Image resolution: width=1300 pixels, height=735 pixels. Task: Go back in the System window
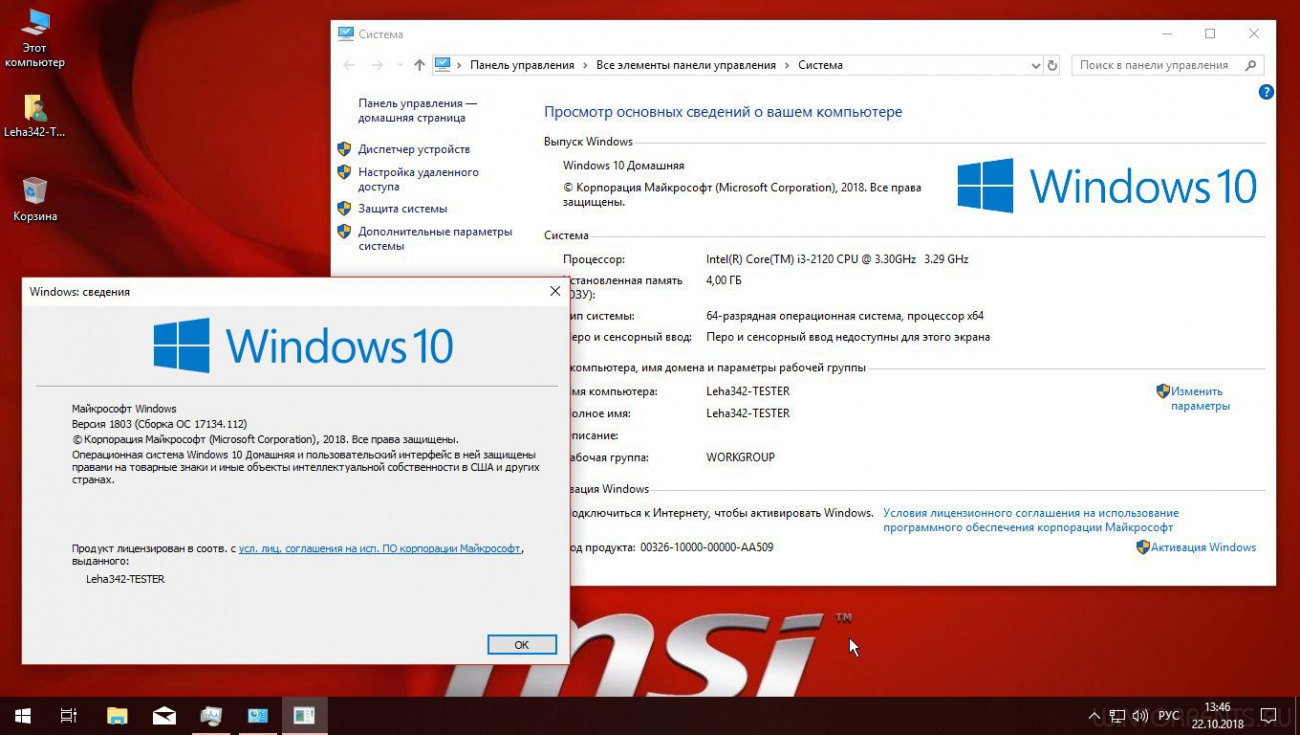349,65
